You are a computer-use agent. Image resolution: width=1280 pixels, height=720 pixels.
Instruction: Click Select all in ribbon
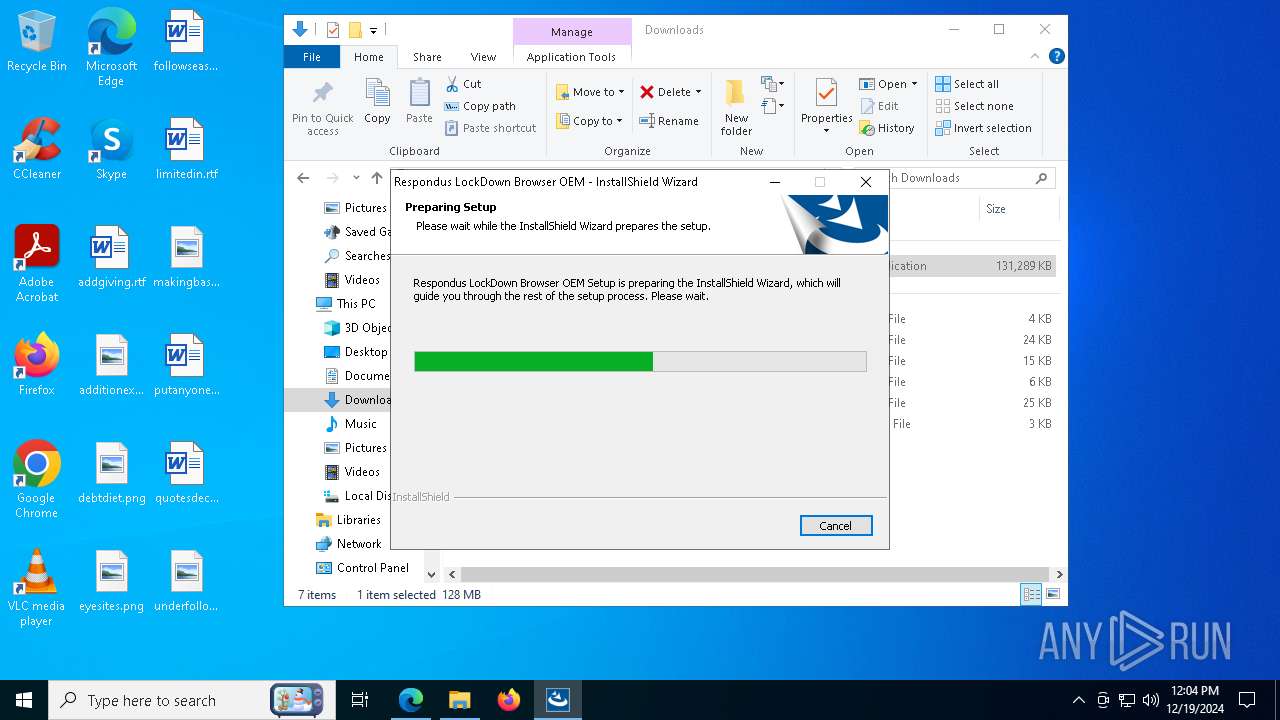(967, 84)
